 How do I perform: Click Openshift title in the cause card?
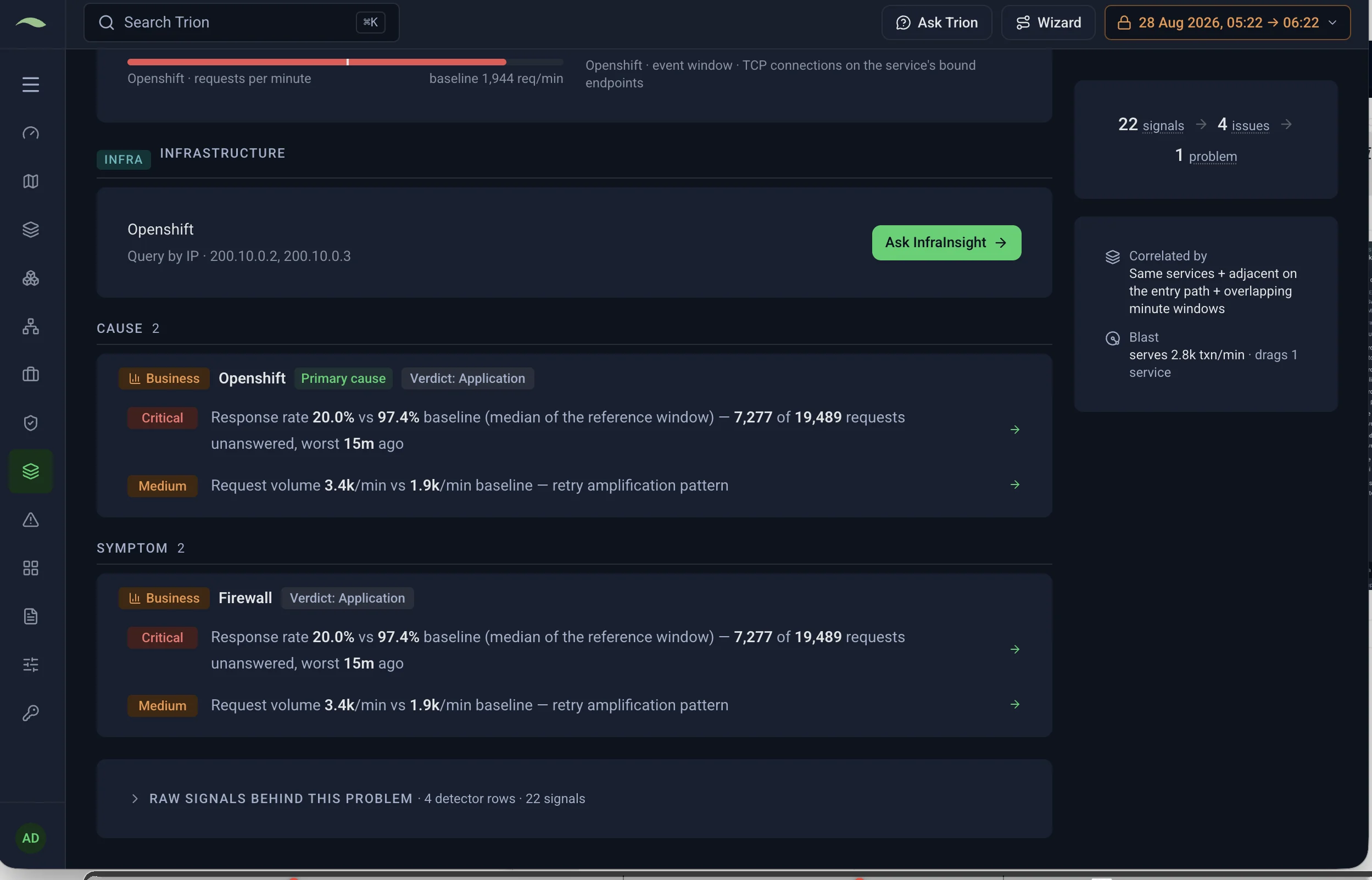[252, 378]
